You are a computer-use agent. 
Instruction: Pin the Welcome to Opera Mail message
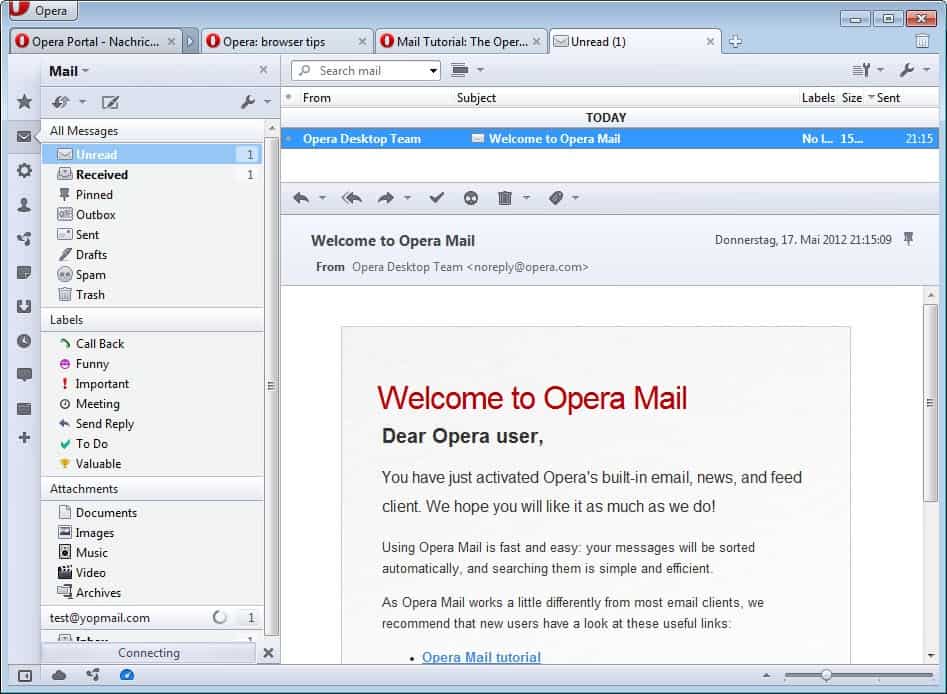(x=908, y=239)
